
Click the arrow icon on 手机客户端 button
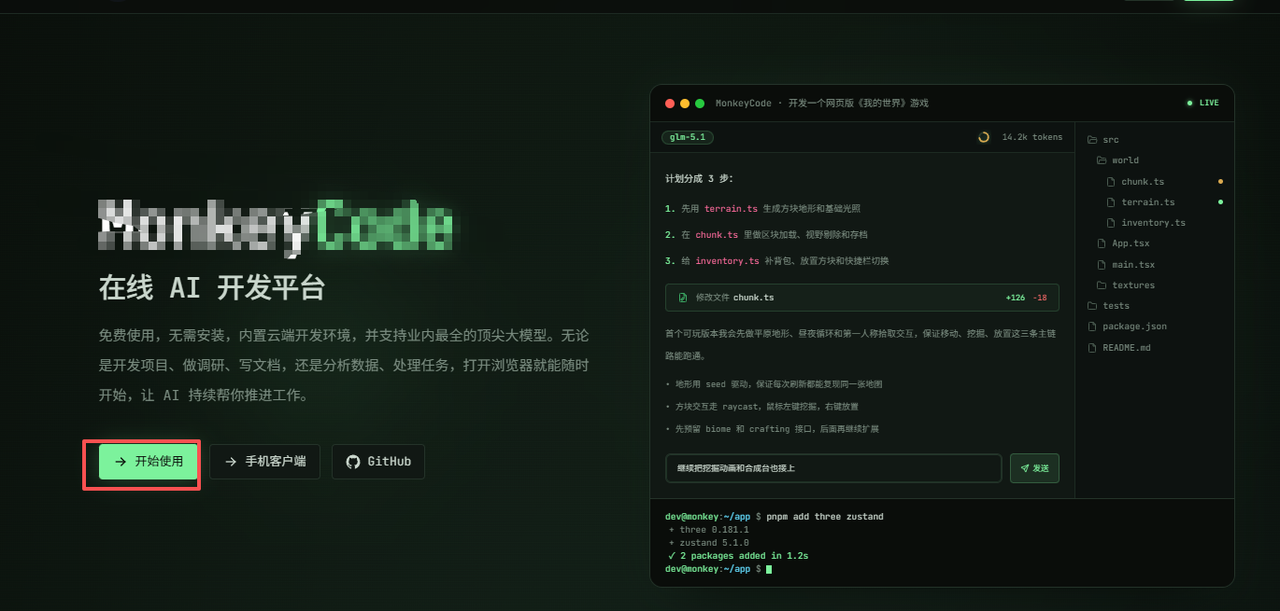231,462
